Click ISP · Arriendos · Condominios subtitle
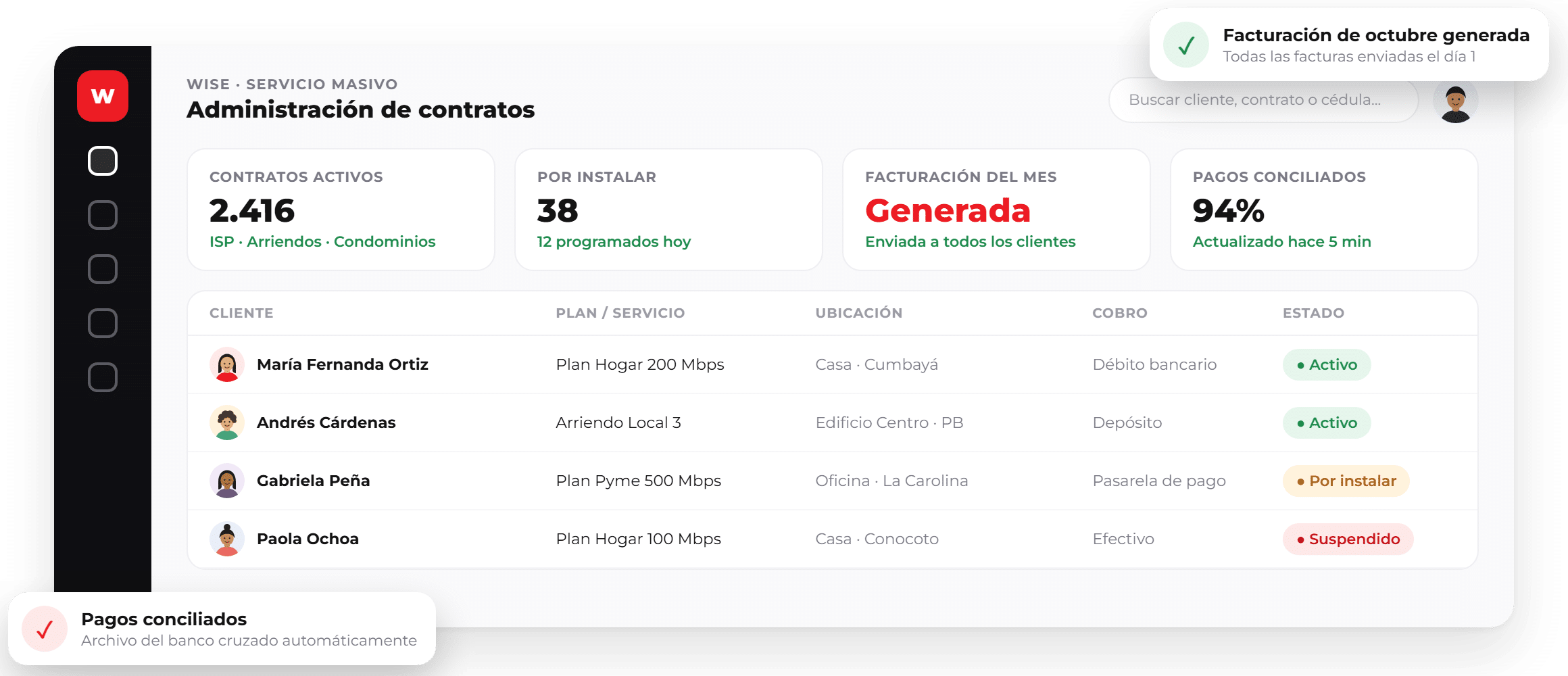 322,241
